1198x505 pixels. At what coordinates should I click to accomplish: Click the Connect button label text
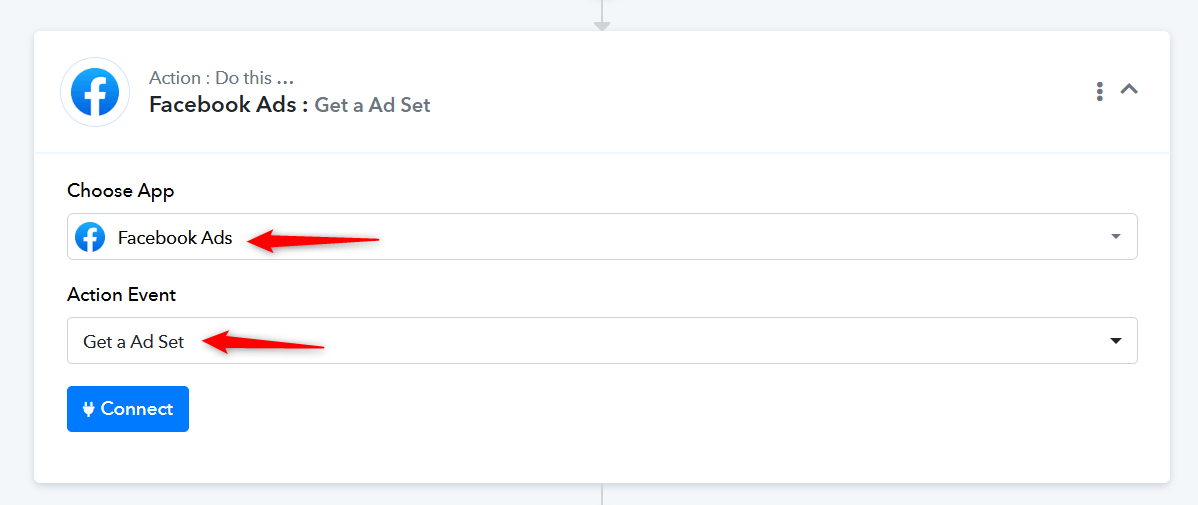coord(137,409)
